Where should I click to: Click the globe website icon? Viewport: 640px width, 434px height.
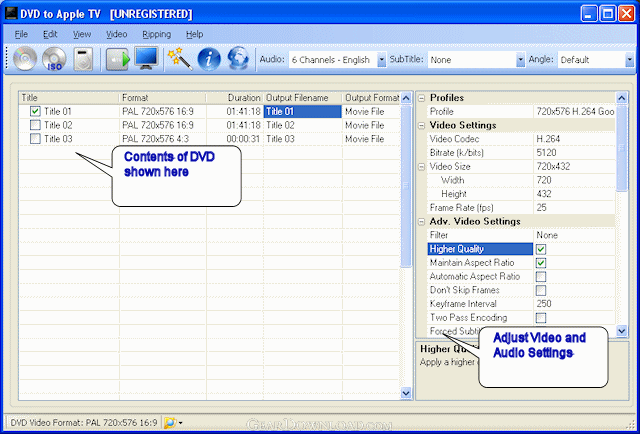tap(238, 59)
